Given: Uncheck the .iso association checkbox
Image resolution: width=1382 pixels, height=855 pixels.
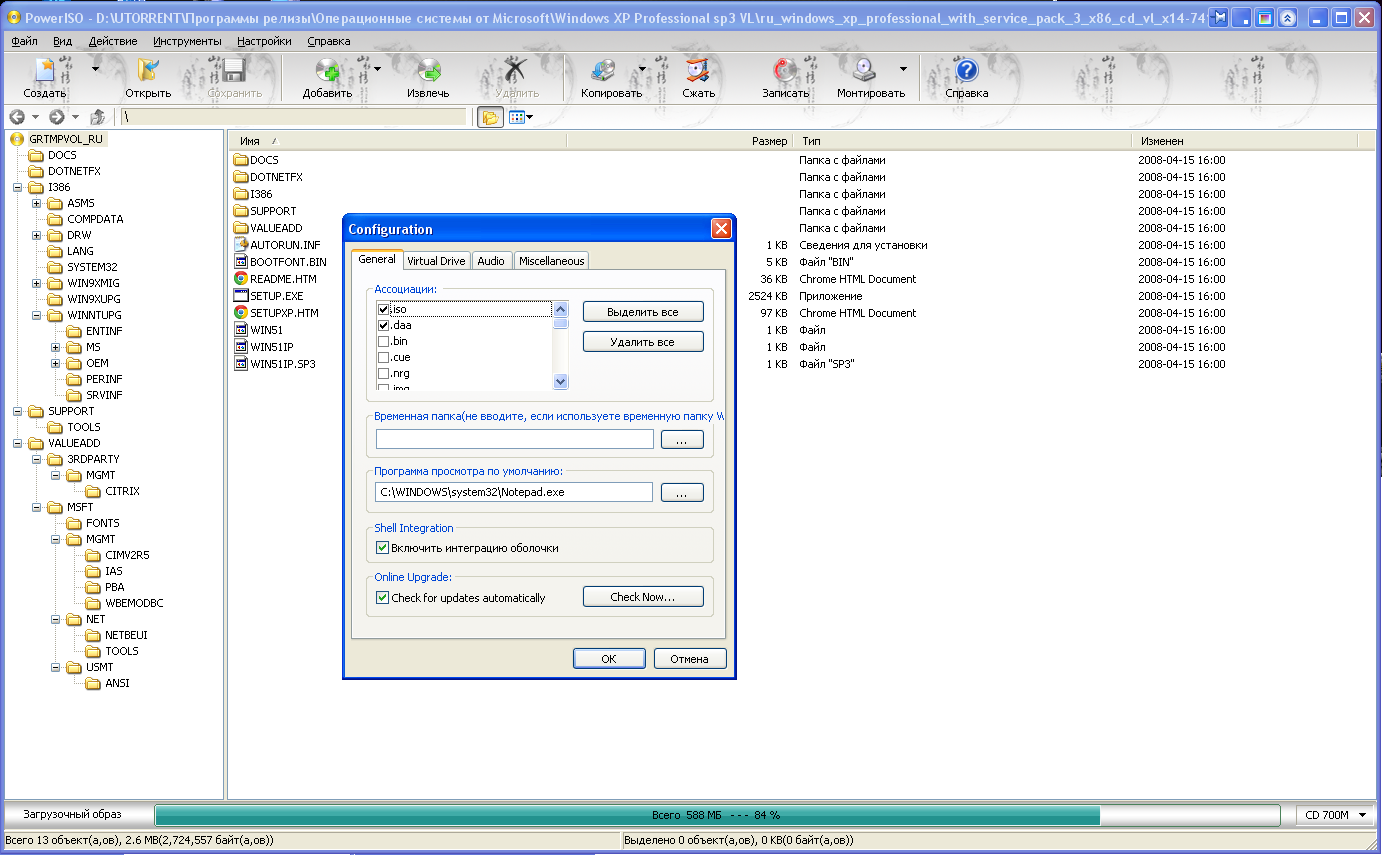Looking at the screenshot, I should coord(383,310).
